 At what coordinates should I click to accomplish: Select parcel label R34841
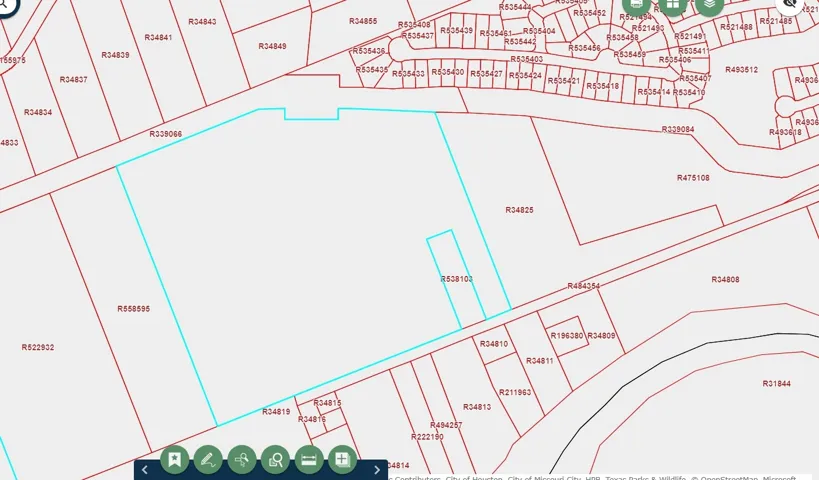[x=158, y=37]
